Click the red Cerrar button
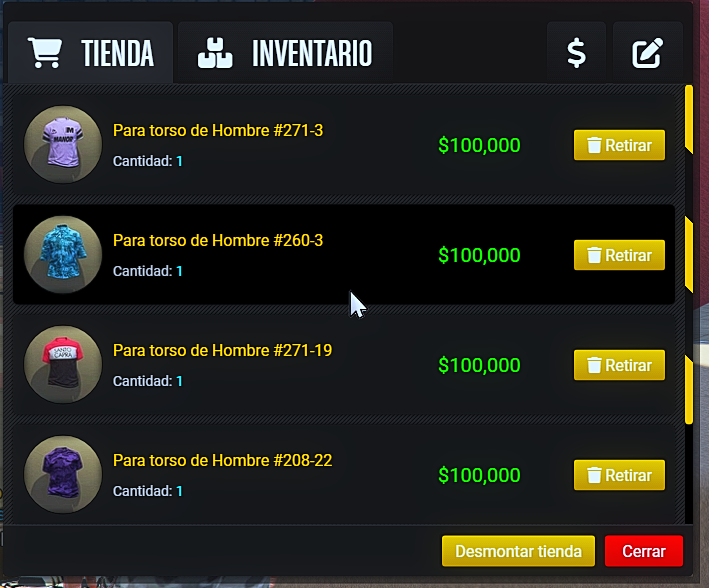Image resolution: width=709 pixels, height=588 pixels. tap(644, 551)
